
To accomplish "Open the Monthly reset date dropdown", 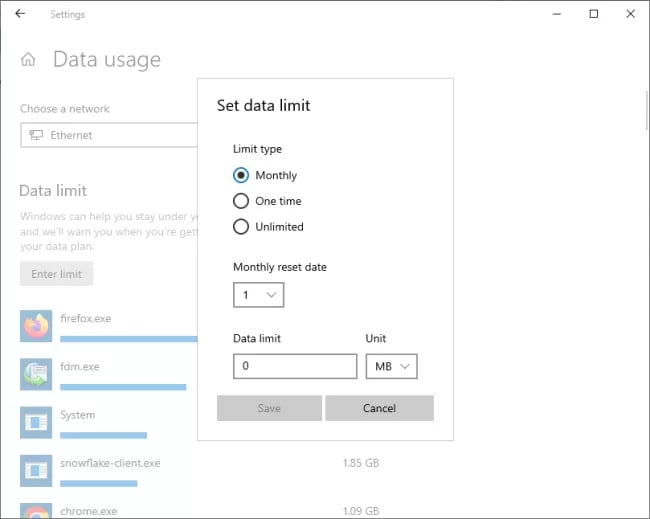I will pos(259,295).
